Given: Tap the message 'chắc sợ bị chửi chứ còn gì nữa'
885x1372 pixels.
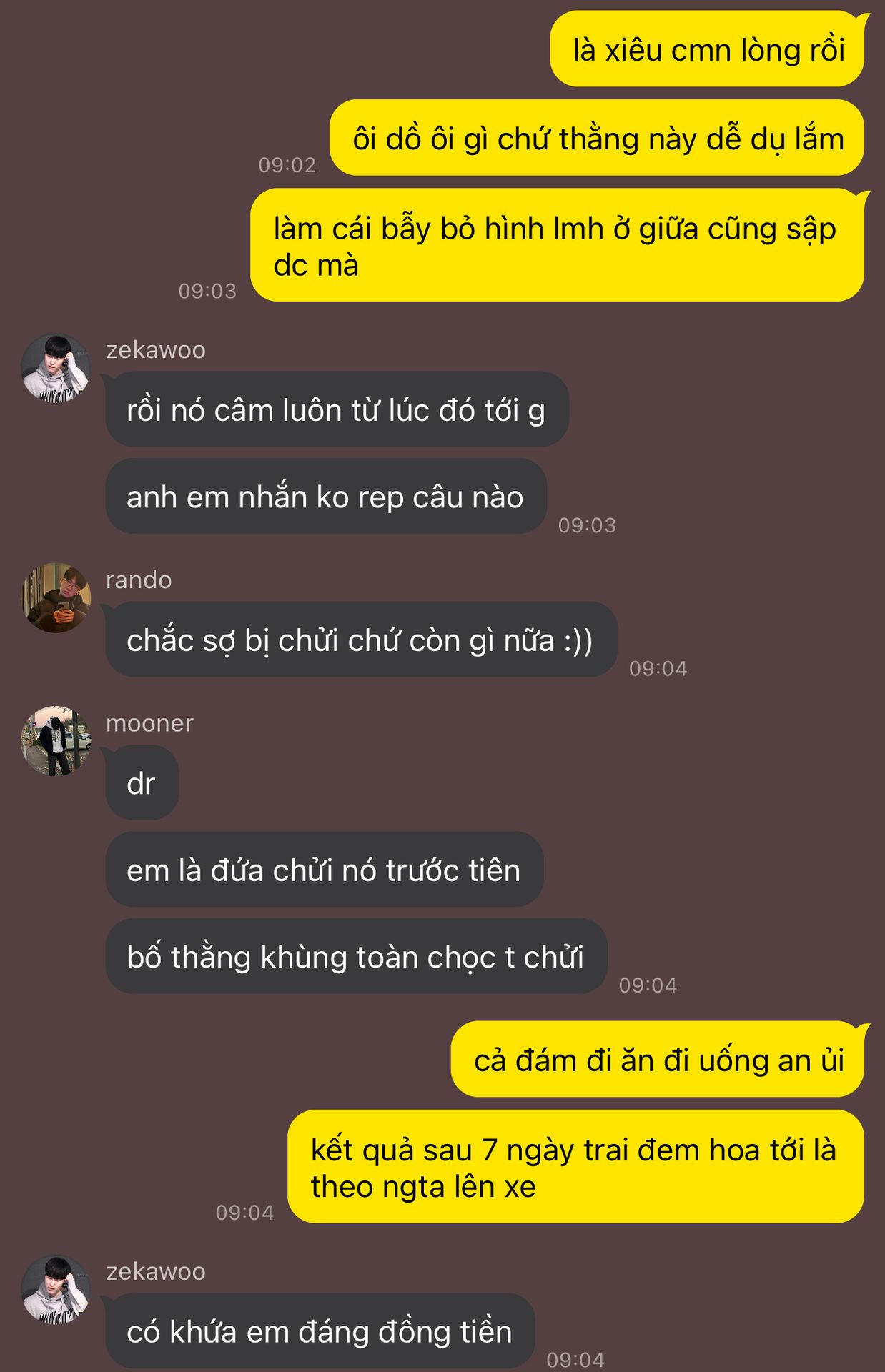Looking at the screenshot, I should [361, 640].
